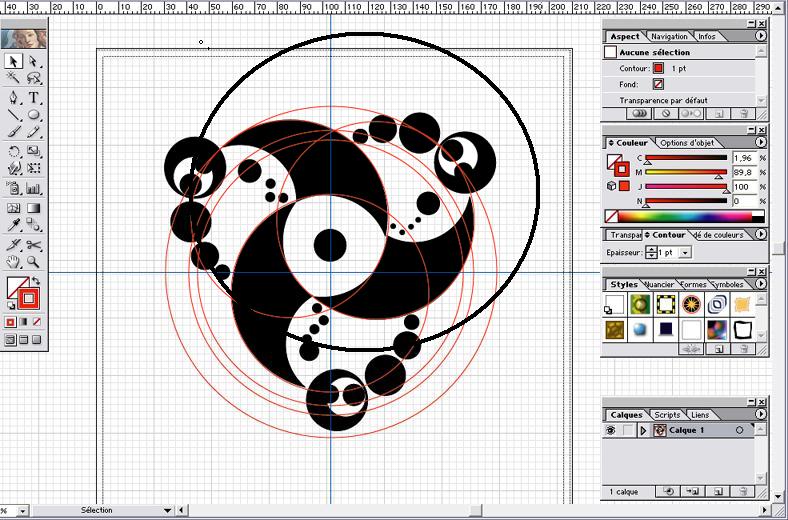Image resolution: width=788 pixels, height=520 pixels.
Task: Open the Styles palette flyout menu
Action: 760,284
